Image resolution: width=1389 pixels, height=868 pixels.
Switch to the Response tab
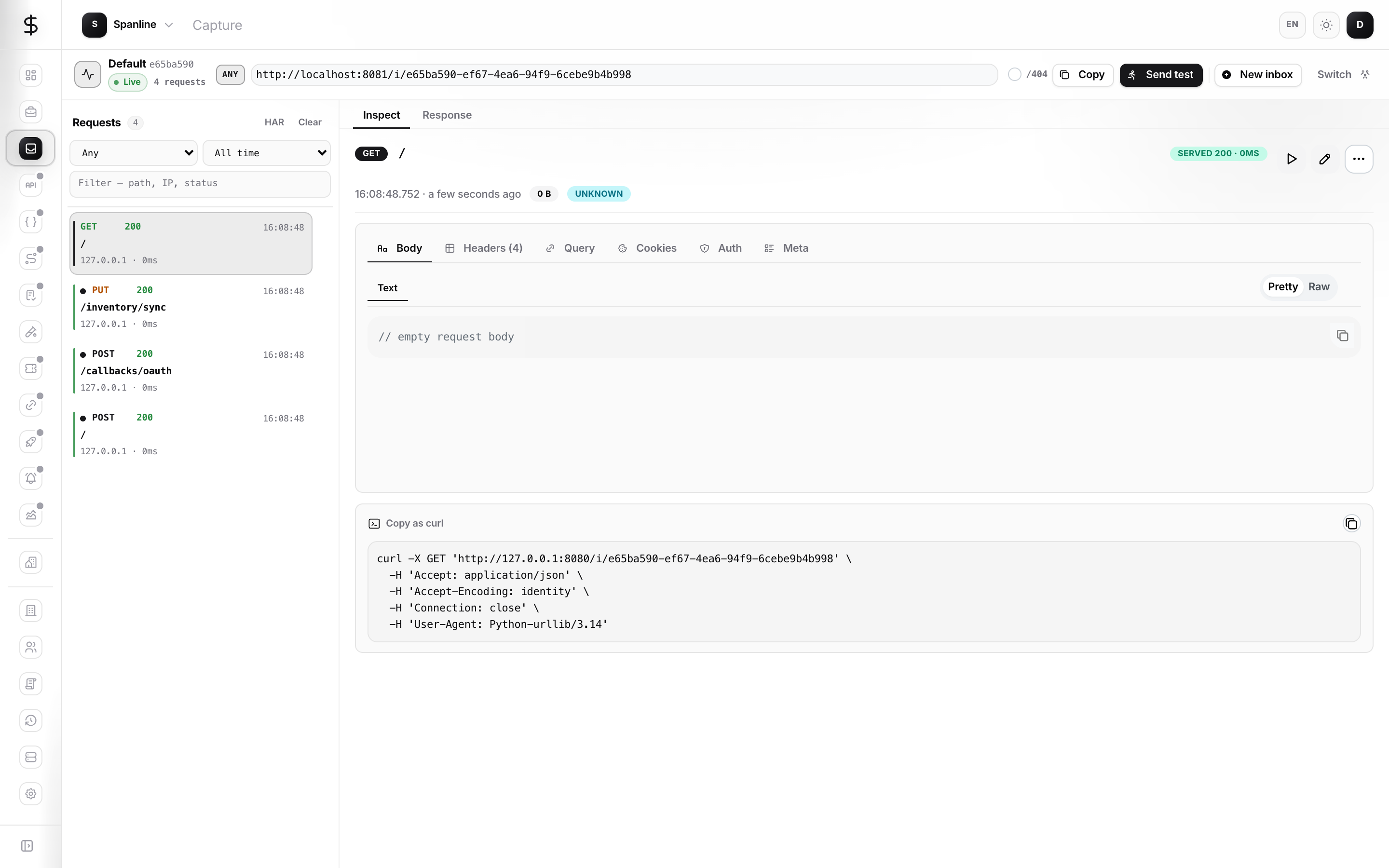click(447, 115)
